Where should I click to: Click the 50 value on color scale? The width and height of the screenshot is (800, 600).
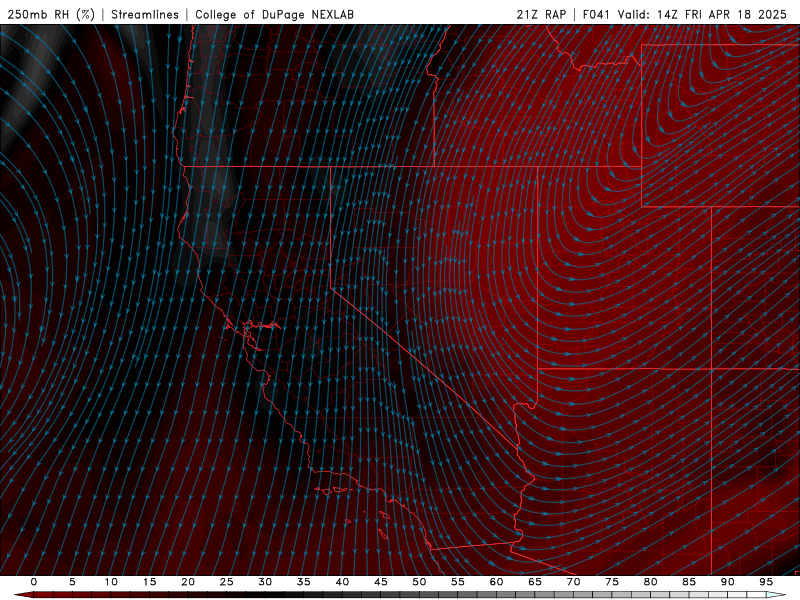click(x=419, y=582)
